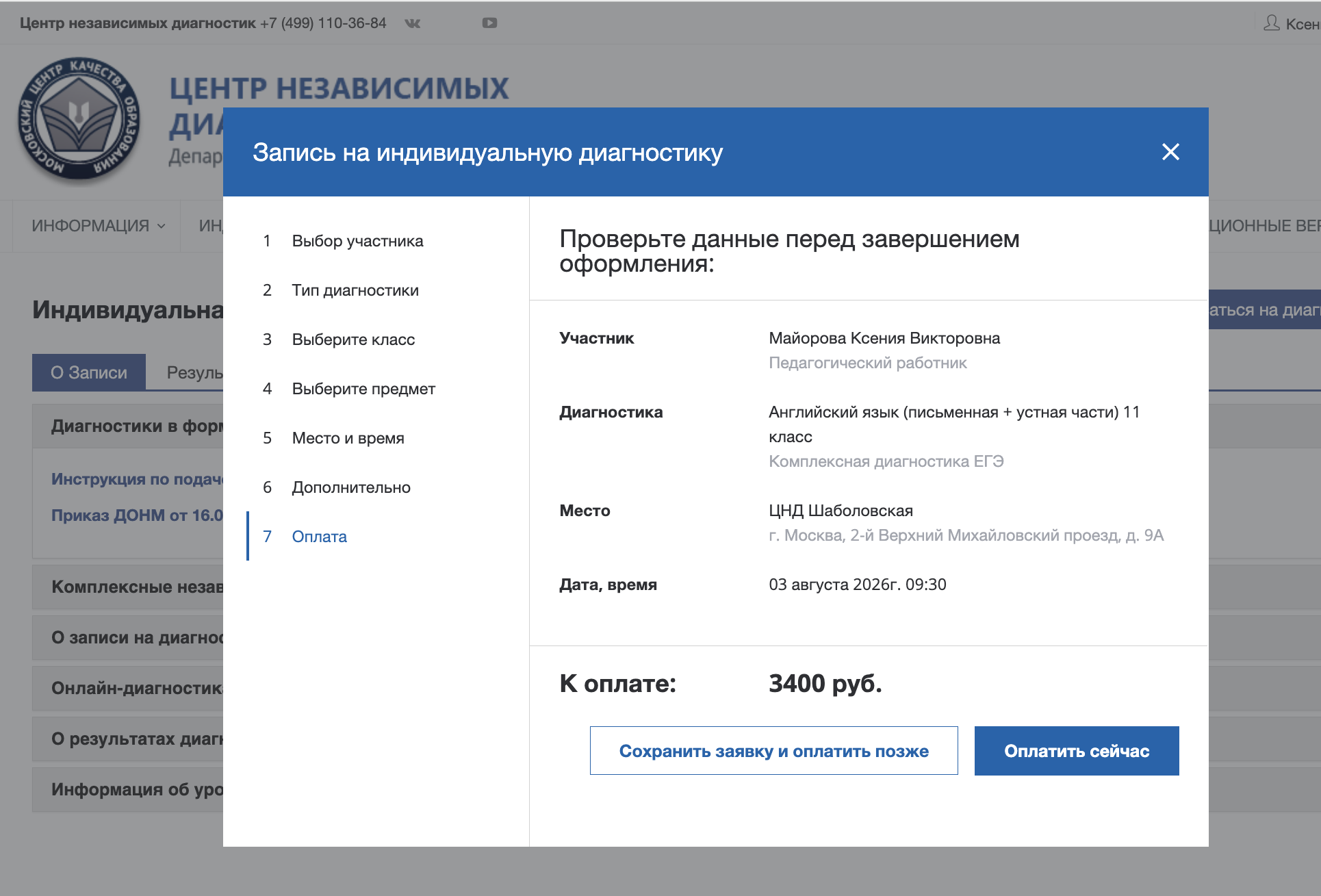Go to step 4 Выберите предмет

(x=350, y=389)
